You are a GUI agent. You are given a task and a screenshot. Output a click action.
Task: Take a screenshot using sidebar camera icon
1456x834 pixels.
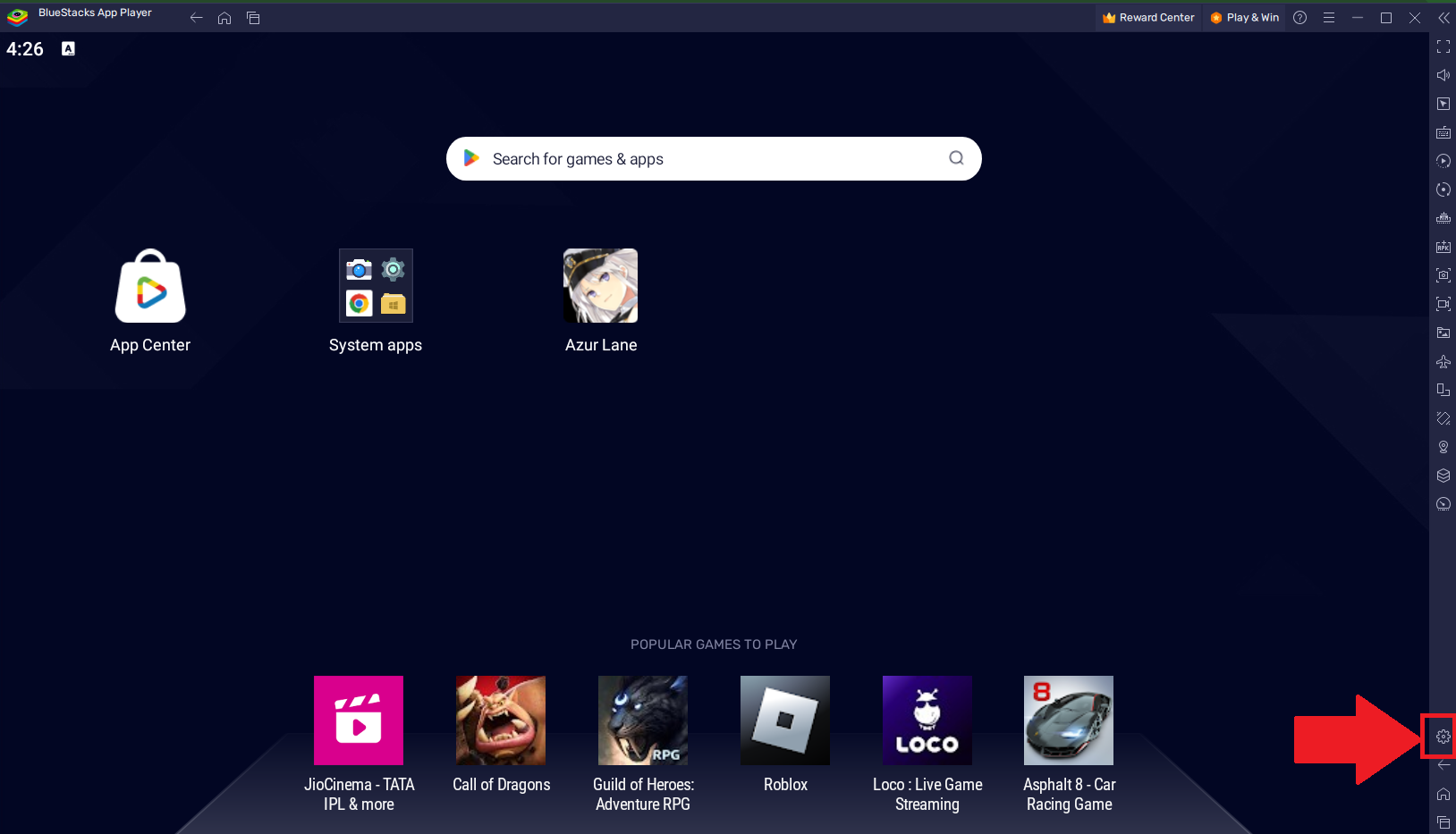1443,275
